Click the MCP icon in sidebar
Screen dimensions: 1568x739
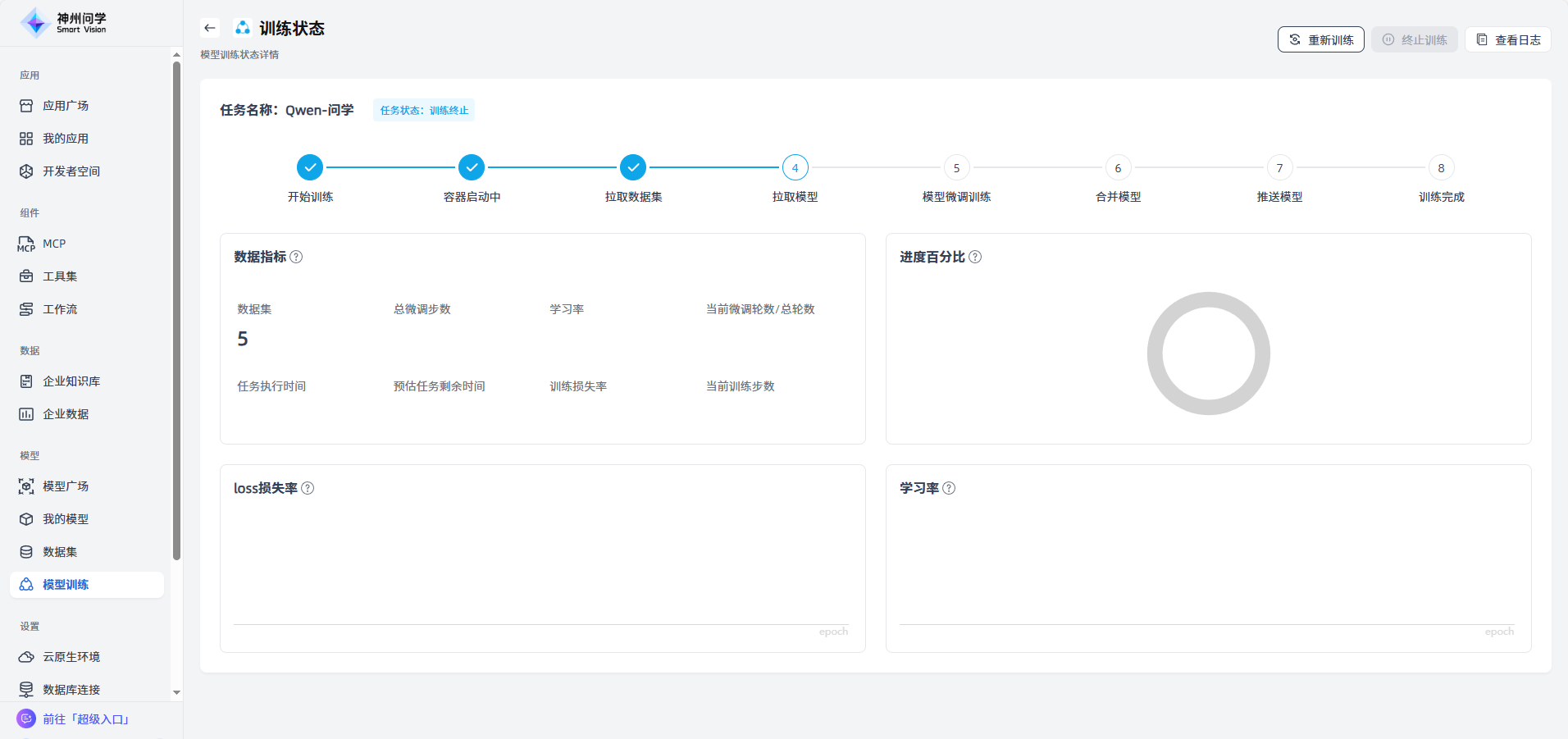tap(26, 244)
